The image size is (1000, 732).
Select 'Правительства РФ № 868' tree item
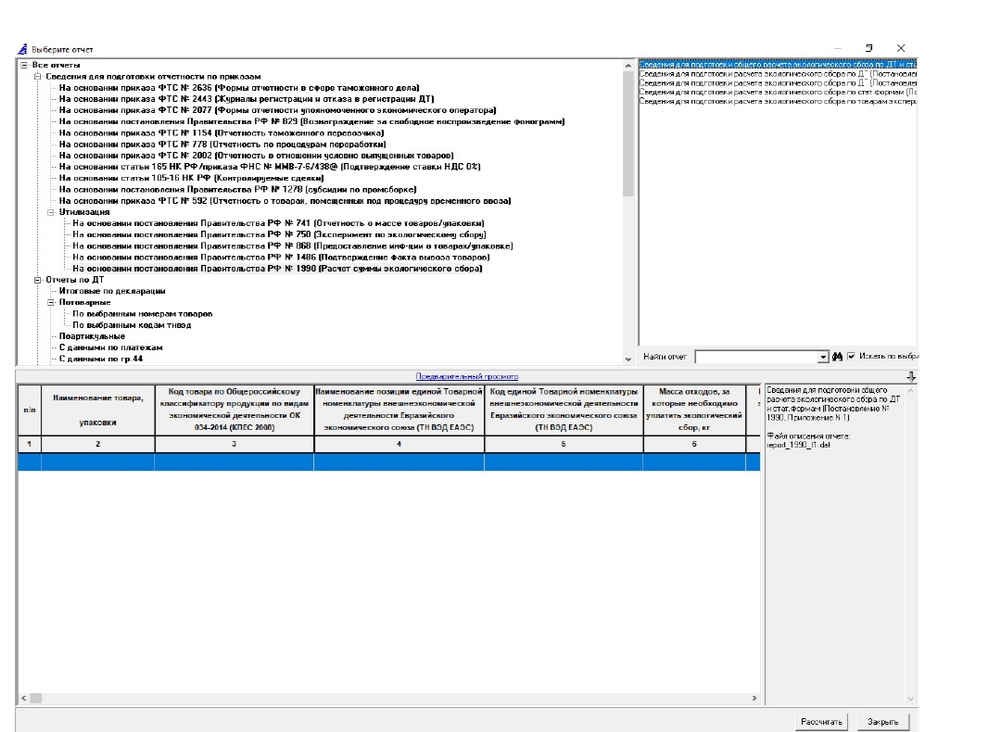293,246
